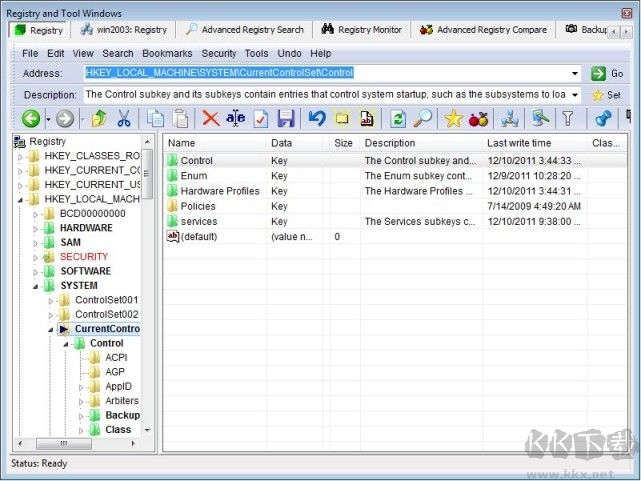Viewport: 641px width, 481px height.
Task: Click the gray Forward navigation arrow
Action: 65,119
